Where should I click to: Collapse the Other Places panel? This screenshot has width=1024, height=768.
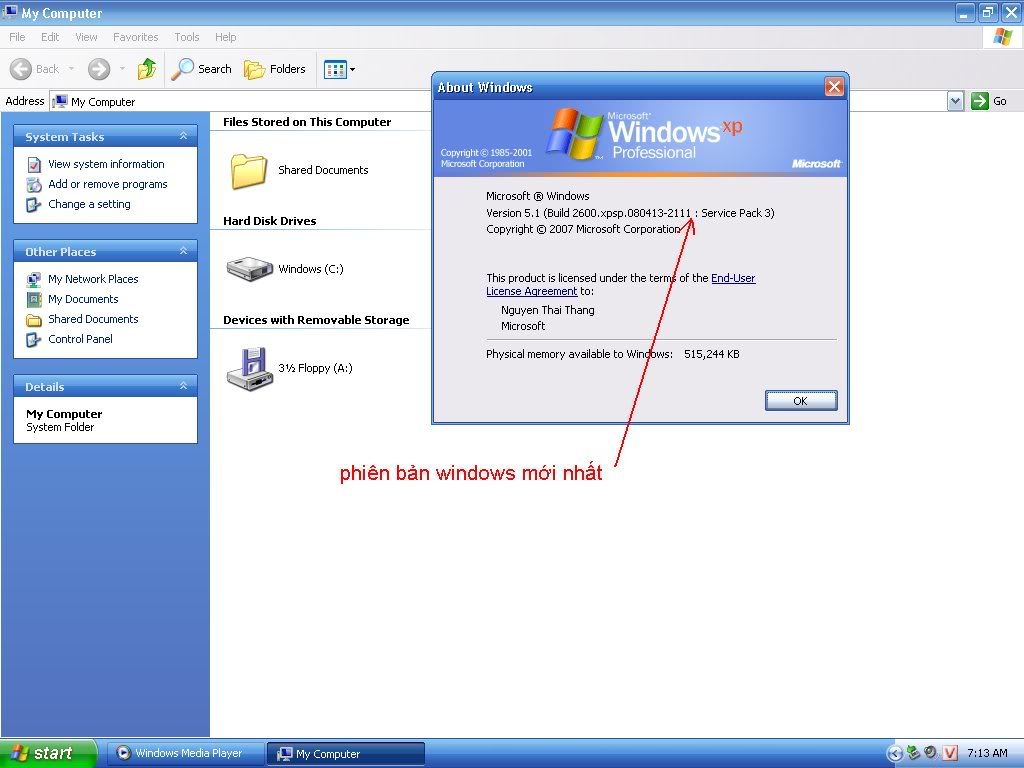[x=184, y=251]
